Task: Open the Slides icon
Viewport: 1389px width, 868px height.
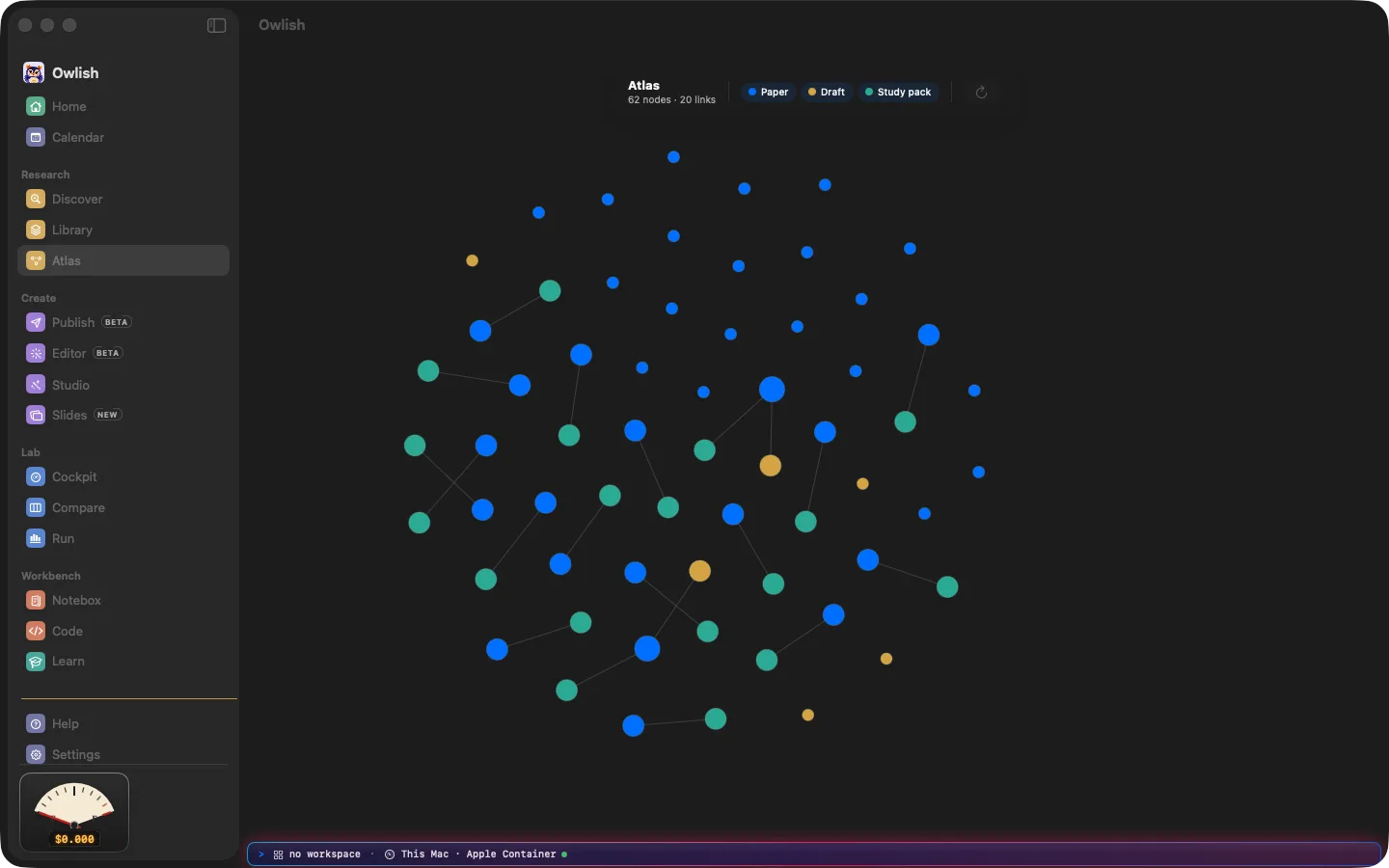Action: [36, 415]
